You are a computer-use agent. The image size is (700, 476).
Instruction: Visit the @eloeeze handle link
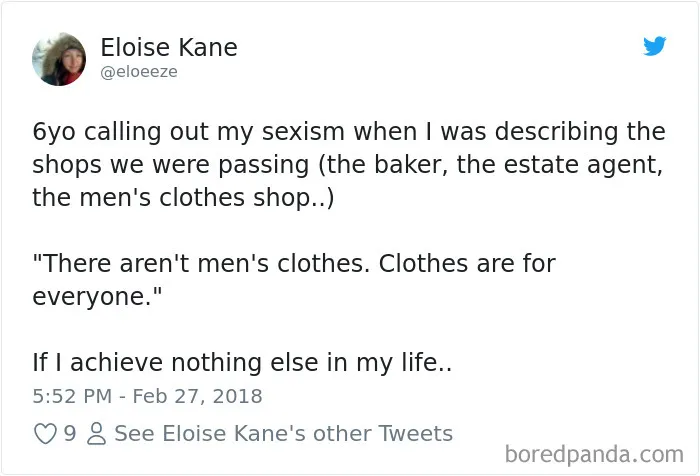click(139, 72)
